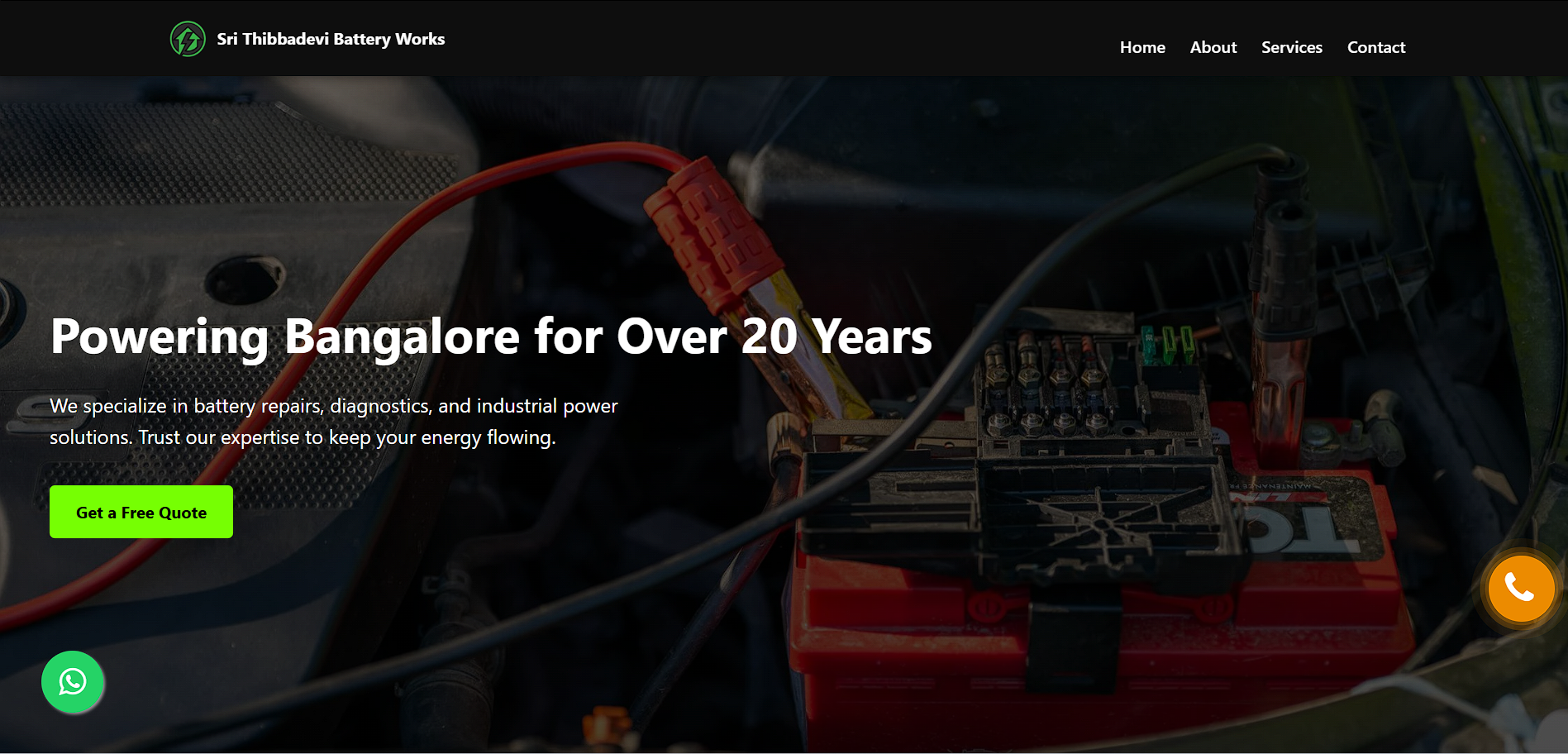Open WhatsApp chat via green floating icon
The height and width of the screenshot is (754, 1568).
tap(73, 682)
